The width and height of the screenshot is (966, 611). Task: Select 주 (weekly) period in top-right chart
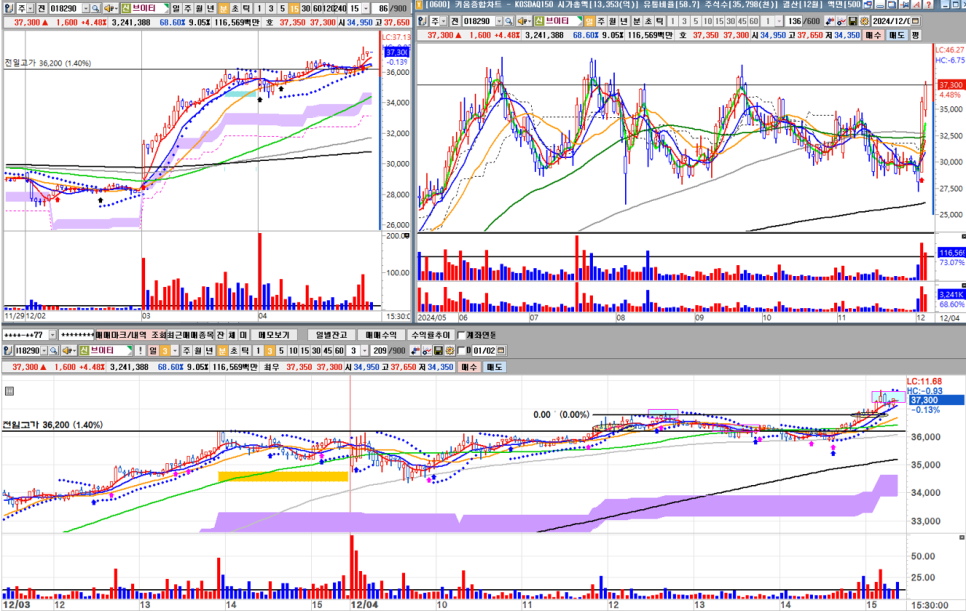pyautogui.click(x=601, y=21)
